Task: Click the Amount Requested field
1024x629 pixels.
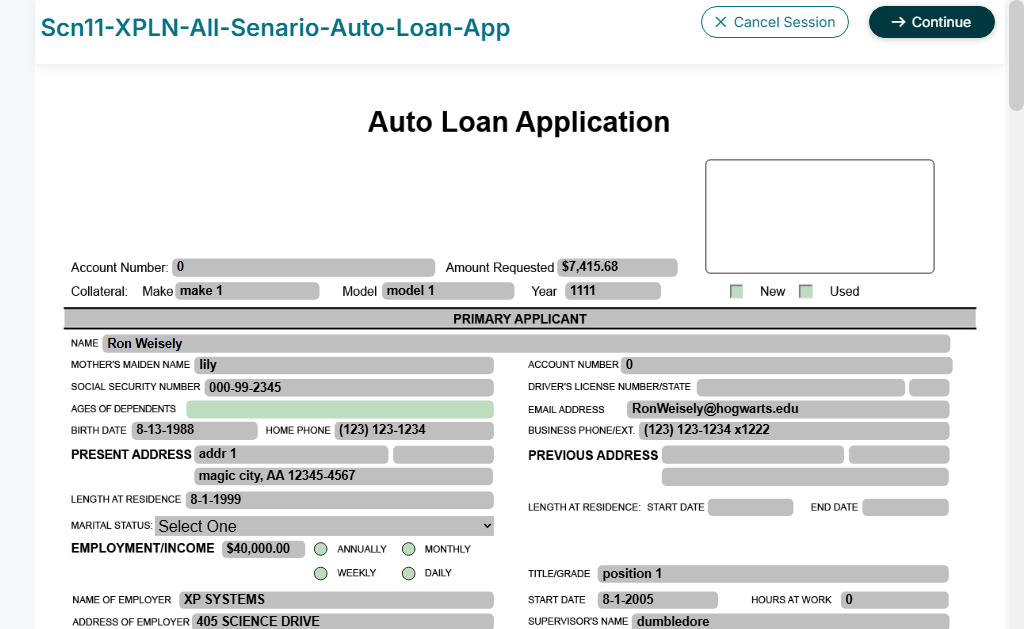Action: pyautogui.click(x=617, y=267)
